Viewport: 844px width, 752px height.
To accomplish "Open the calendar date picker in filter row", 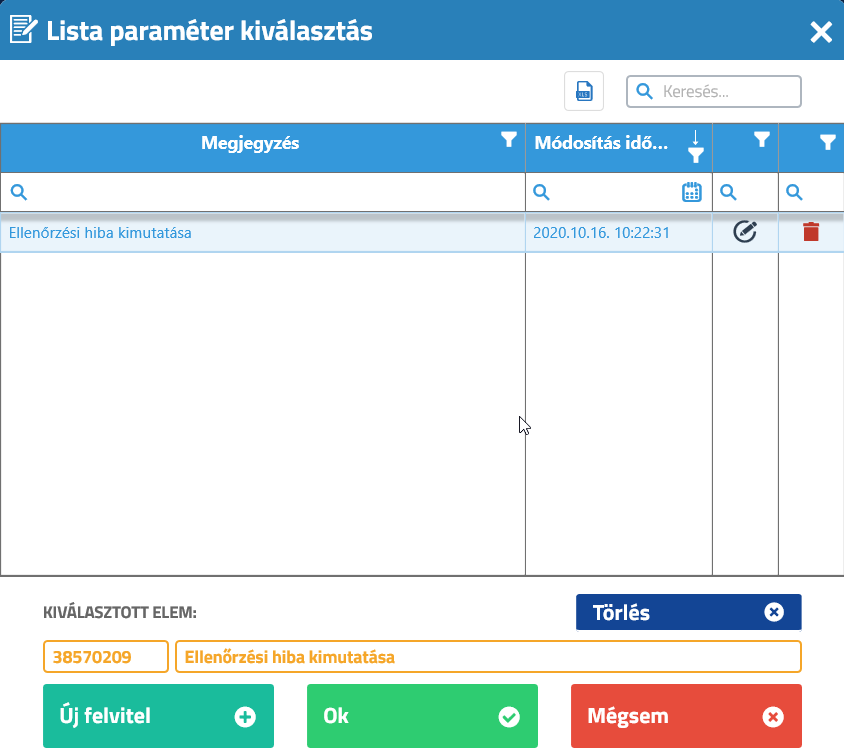I will pyautogui.click(x=692, y=192).
